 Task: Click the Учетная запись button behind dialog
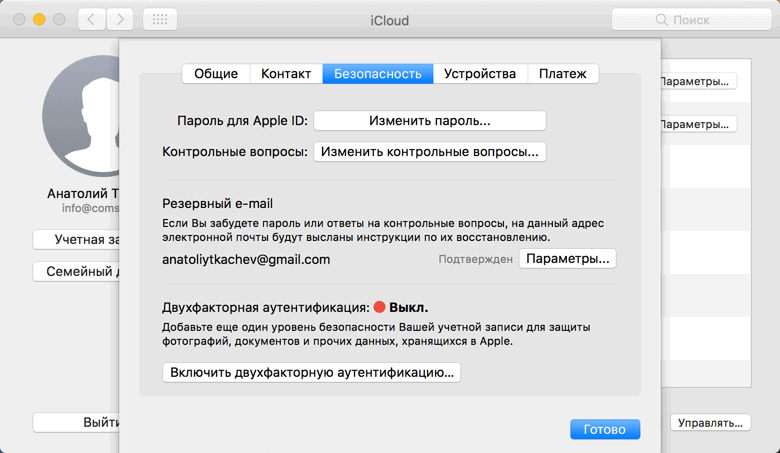pyautogui.click(x=76, y=239)
